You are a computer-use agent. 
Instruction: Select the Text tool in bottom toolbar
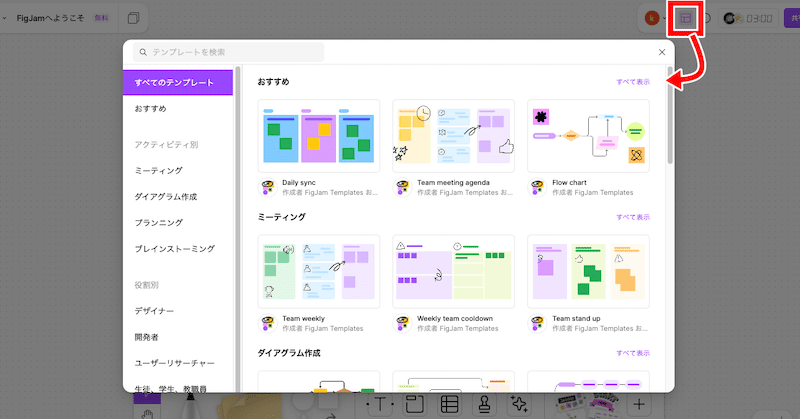click(x=382, y=403)
